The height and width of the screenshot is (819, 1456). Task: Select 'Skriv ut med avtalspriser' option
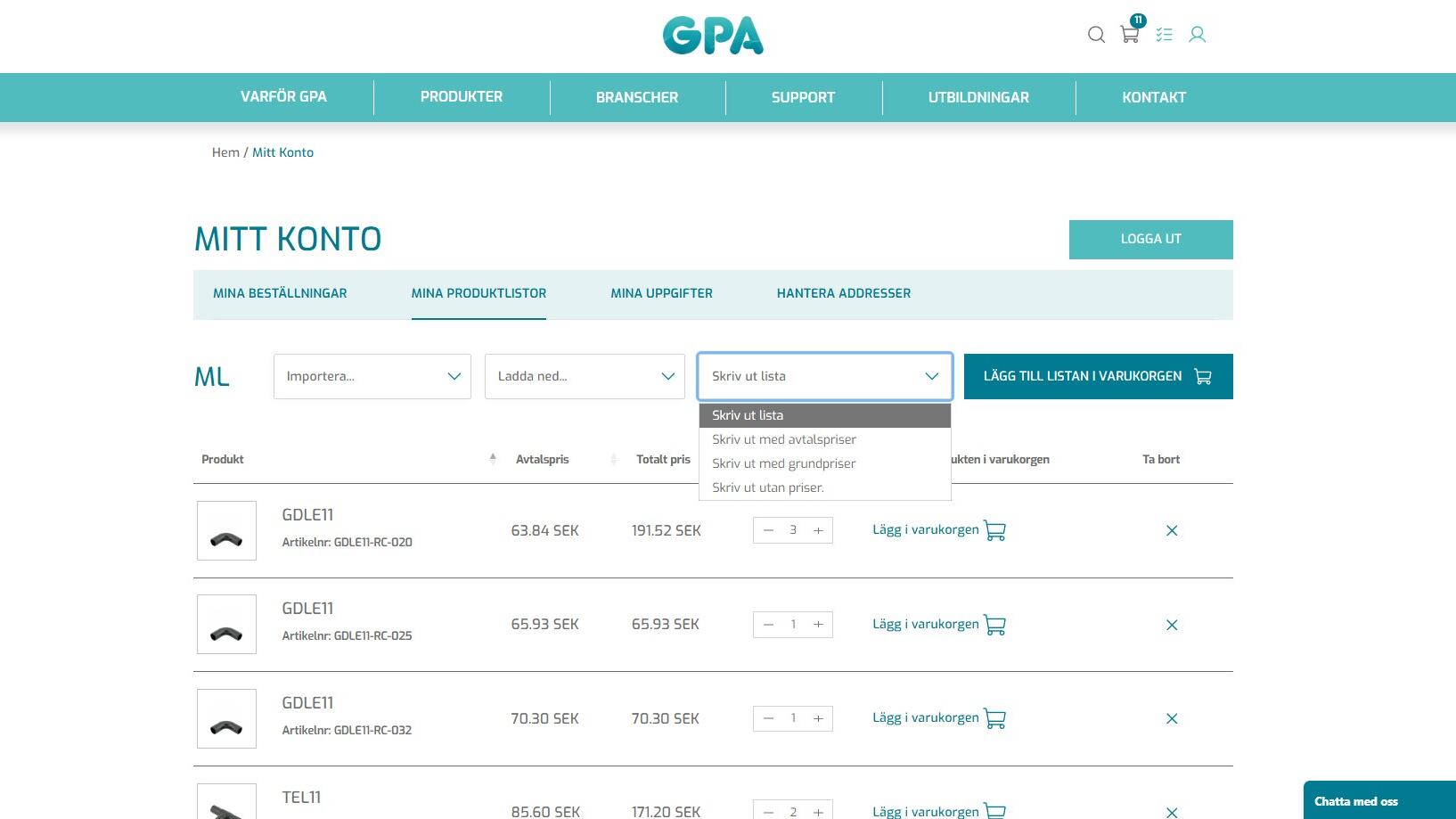[x=784, y=439]
